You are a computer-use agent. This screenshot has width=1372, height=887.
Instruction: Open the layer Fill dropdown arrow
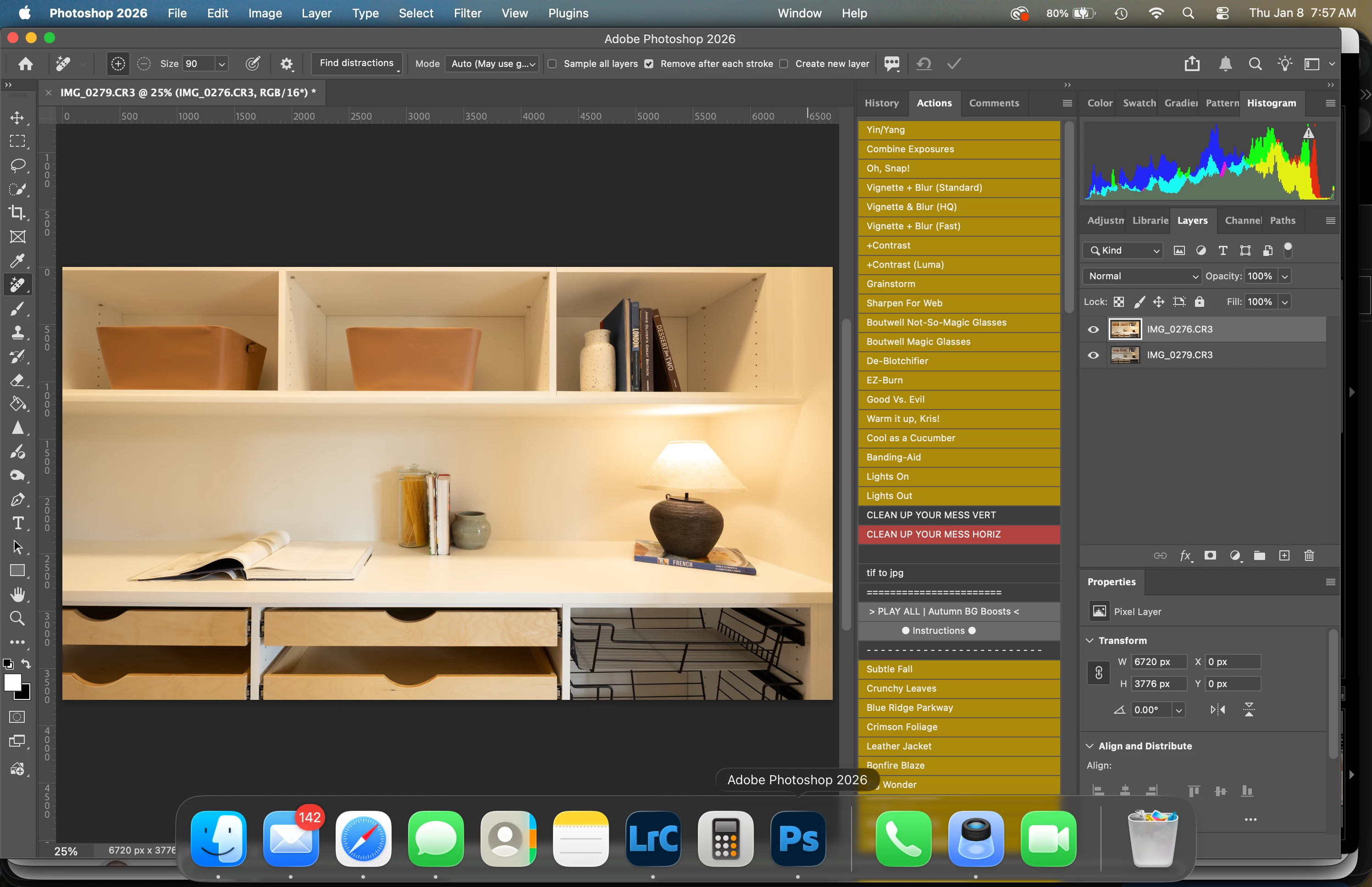[1284, 301]
